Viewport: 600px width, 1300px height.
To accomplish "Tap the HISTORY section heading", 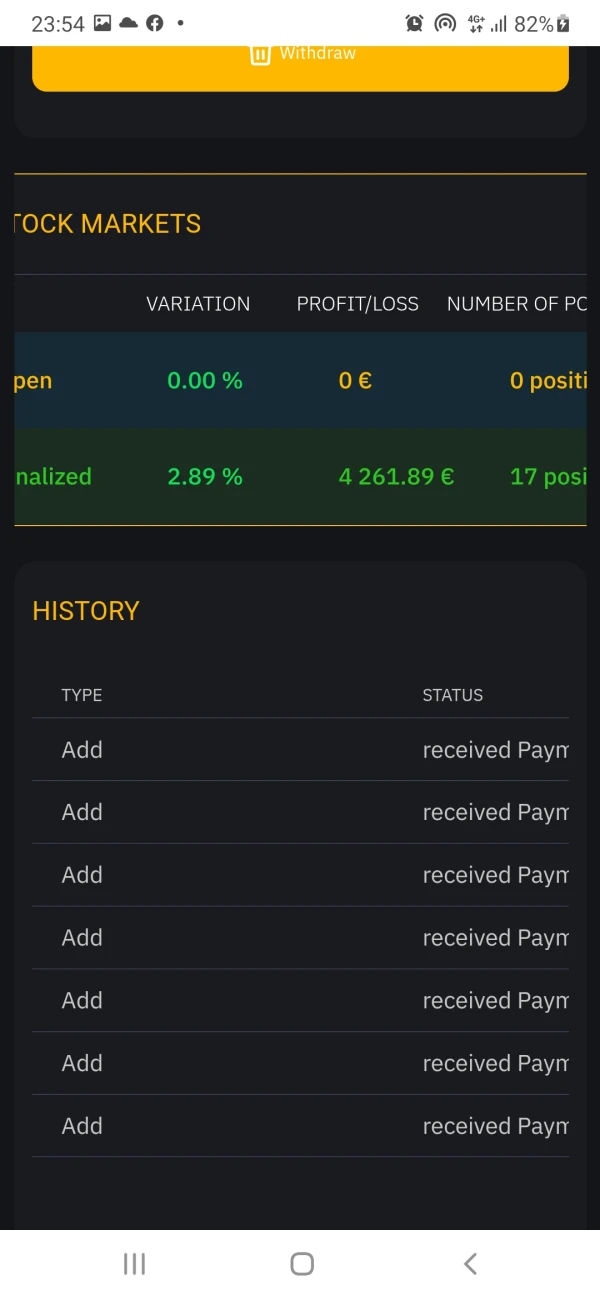I will coord(86,611).
